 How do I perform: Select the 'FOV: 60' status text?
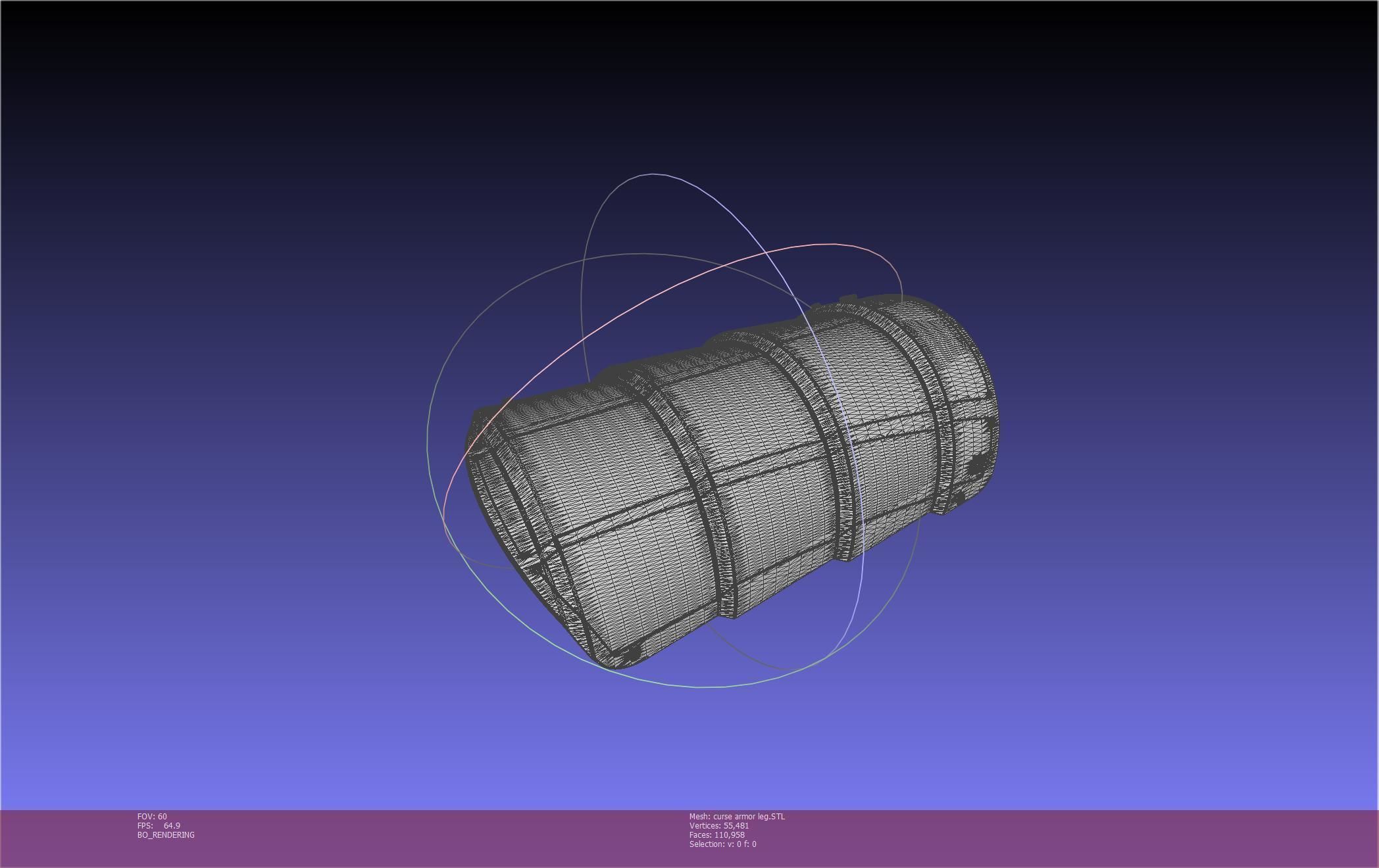pyautogui.click(x=152, y=817)
